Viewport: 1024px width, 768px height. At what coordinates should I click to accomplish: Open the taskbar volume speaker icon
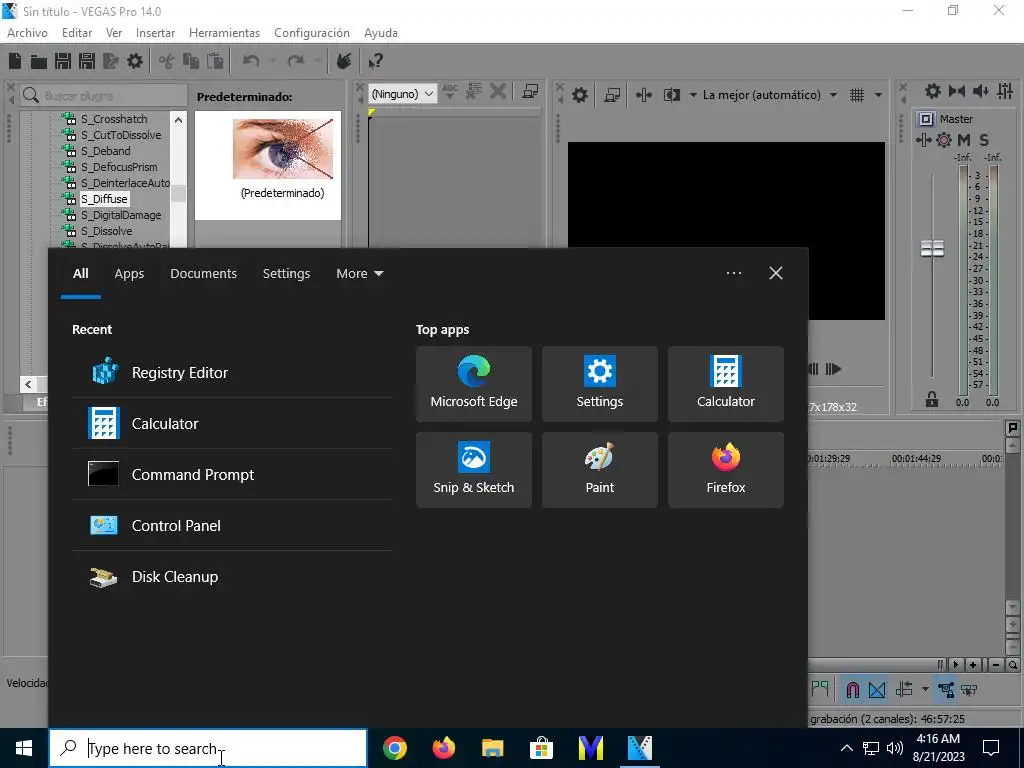click(895, 748)
